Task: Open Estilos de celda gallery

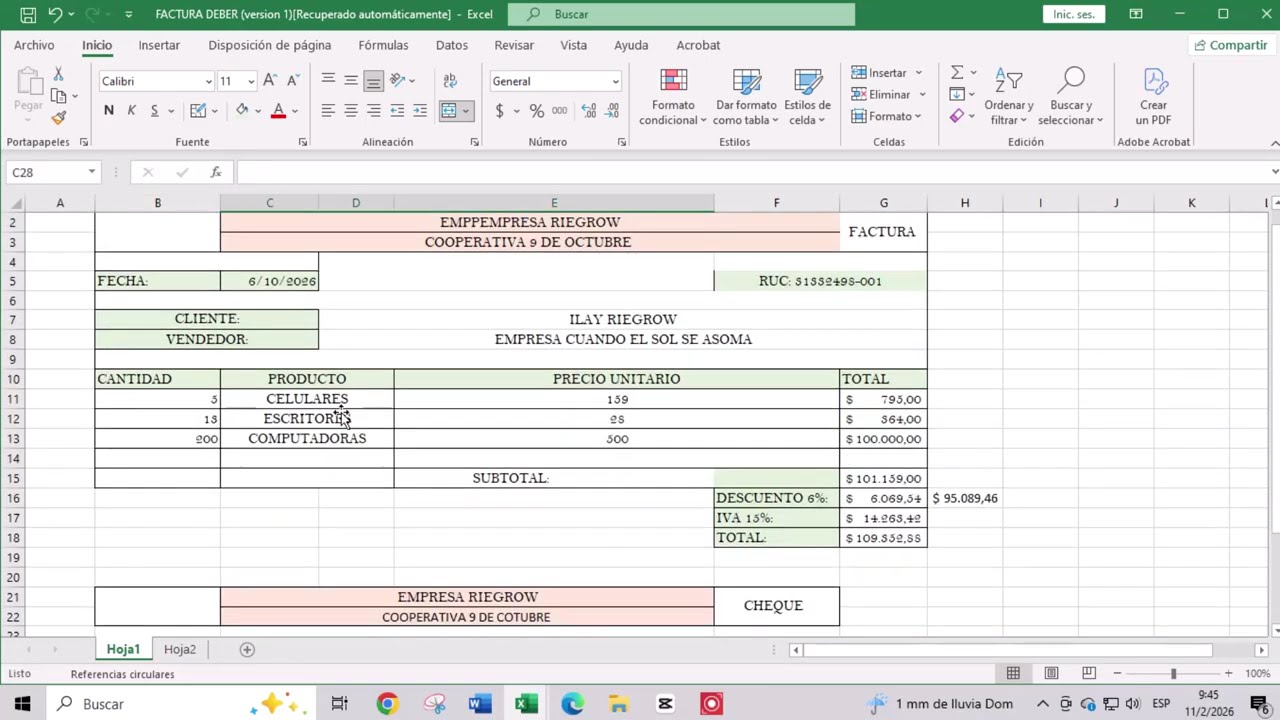Action: (807, 97)
